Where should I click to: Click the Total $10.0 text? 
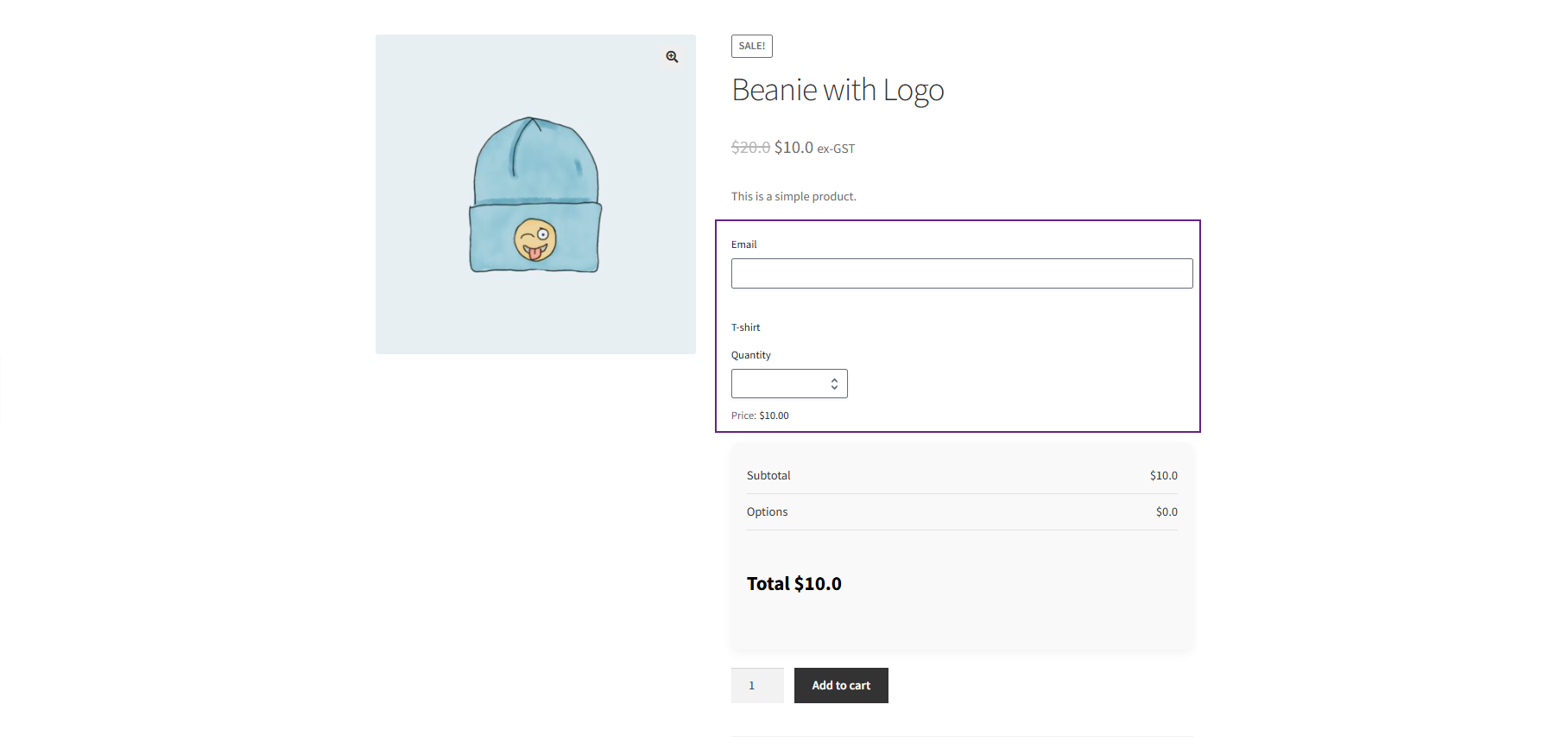point(793,584)
